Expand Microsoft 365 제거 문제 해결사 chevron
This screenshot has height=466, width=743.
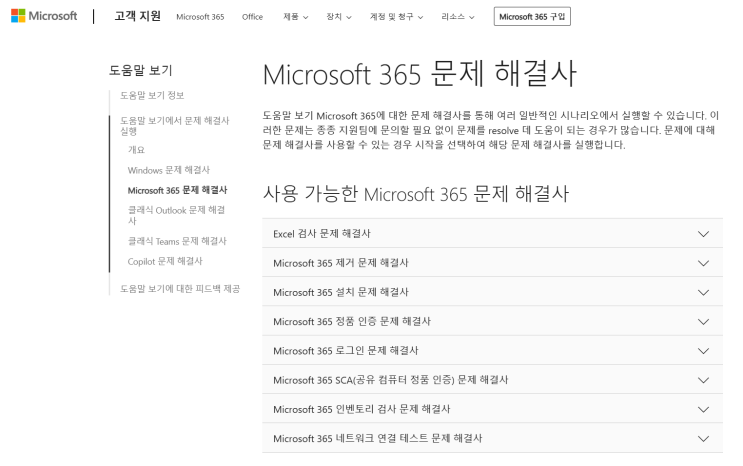(x=703, y=263)
